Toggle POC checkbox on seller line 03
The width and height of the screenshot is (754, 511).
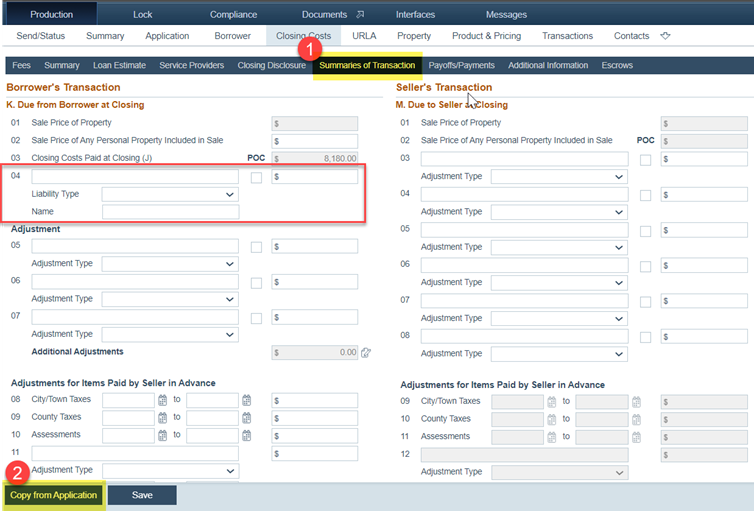point(646,159)
